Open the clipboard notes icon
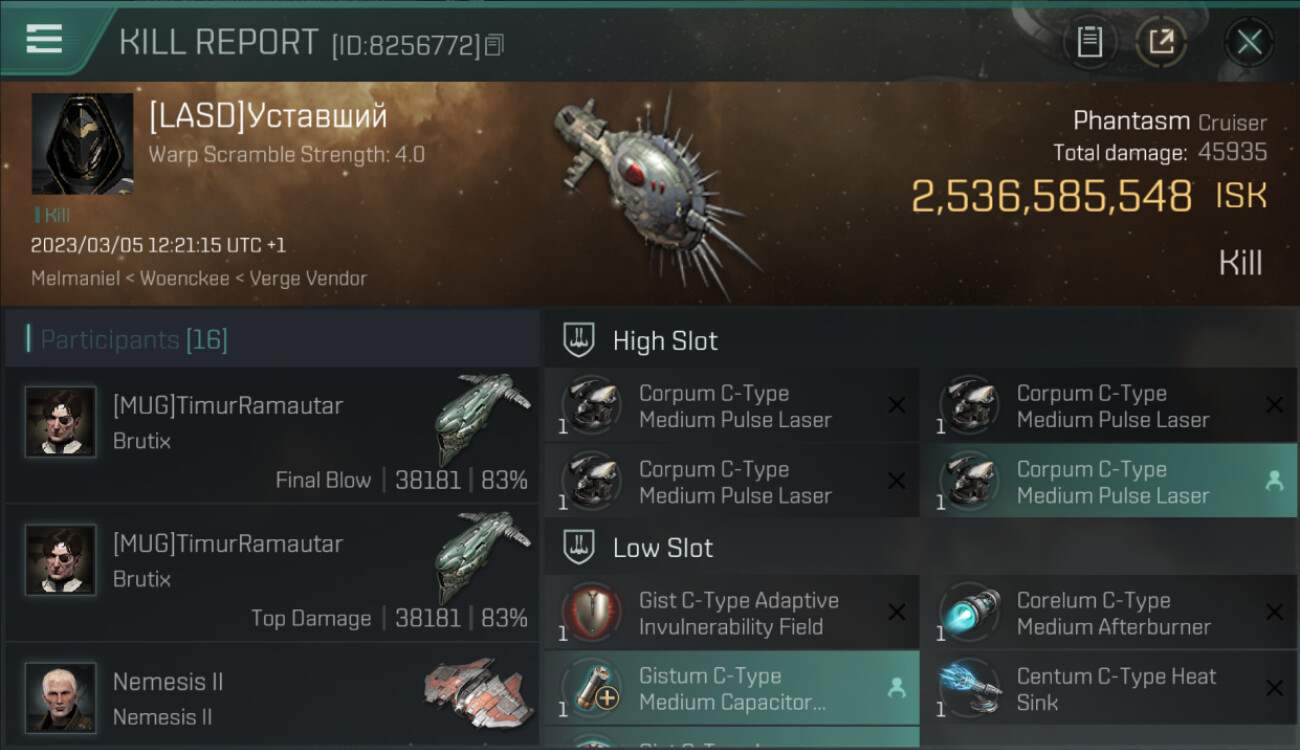Screen dimensions: 1300x750 (x=1089, y=42)
